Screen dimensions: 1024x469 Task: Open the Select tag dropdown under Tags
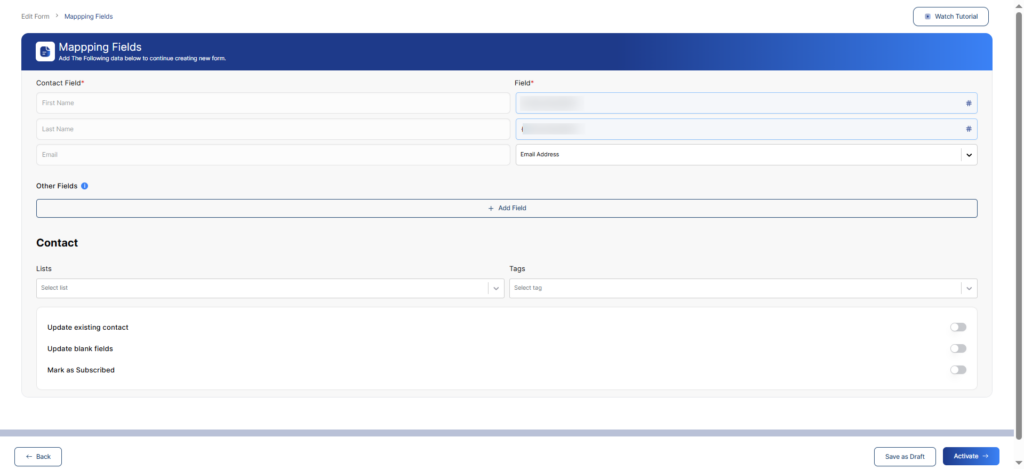[x=968, y=288]
